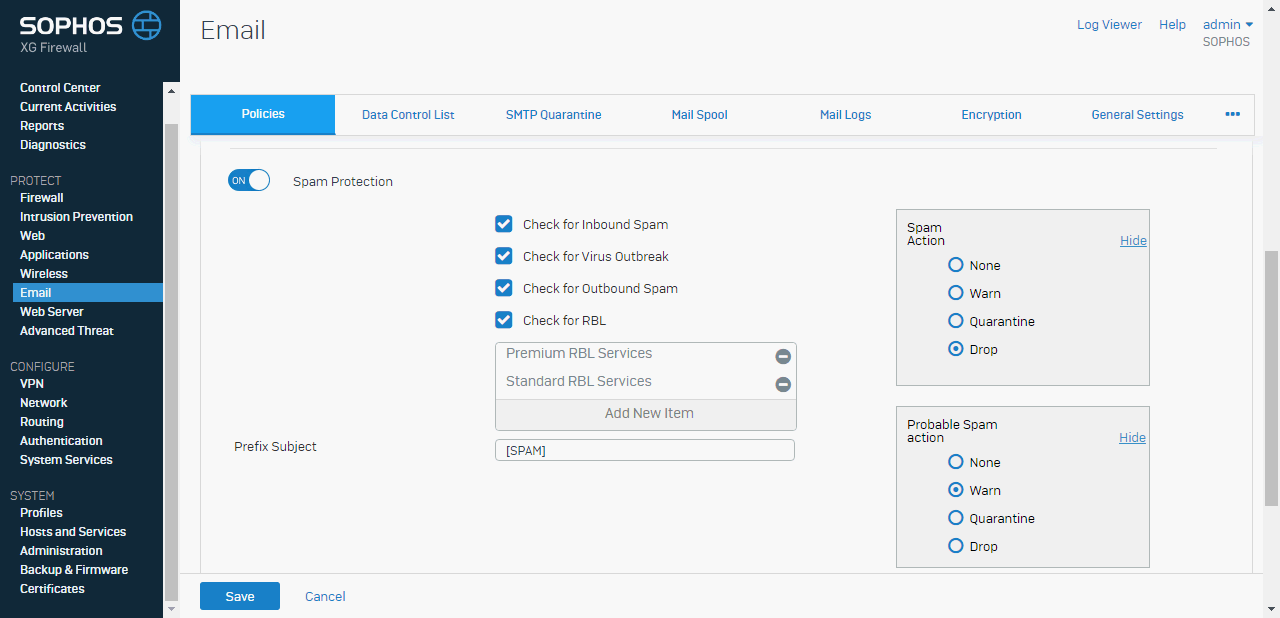Open the more tabs ellipsis menu
The height and width of the screenshot is (618, 1280).
coord(1232,115)
